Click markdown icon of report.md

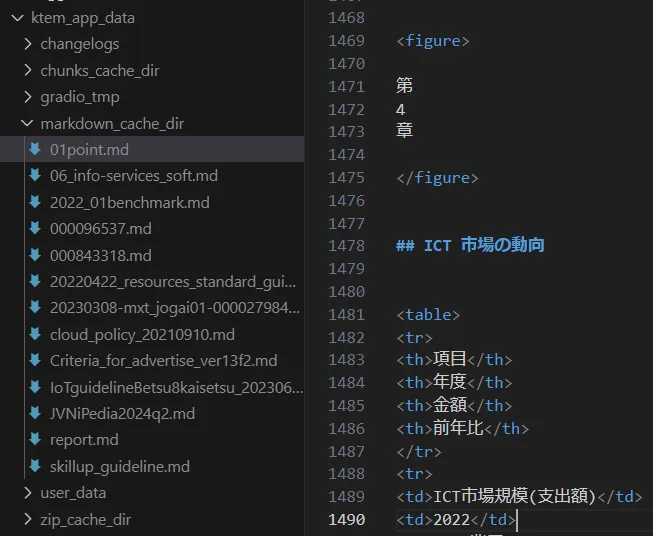[x=35, y=439]
